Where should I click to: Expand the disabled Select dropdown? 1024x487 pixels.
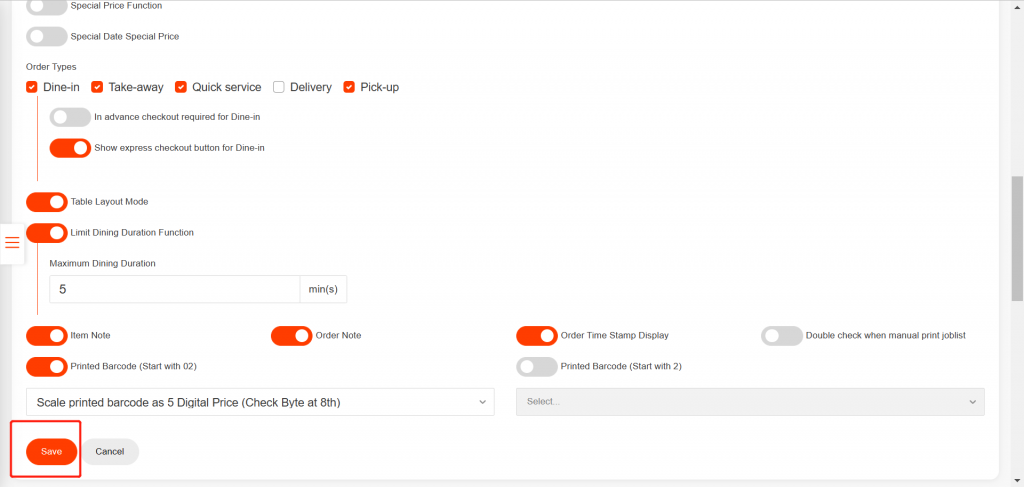pyautogui.click(x=750, y=402)
